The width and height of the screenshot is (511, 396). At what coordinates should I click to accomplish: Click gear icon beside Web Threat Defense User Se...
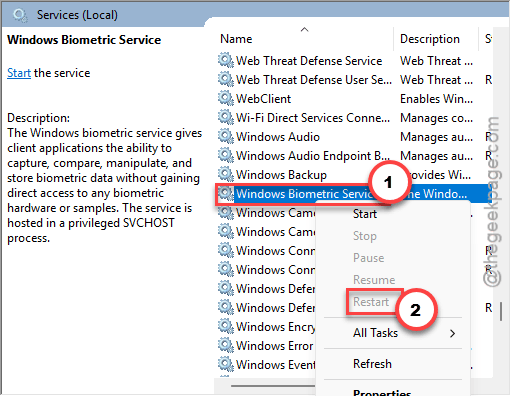[226, 79]
